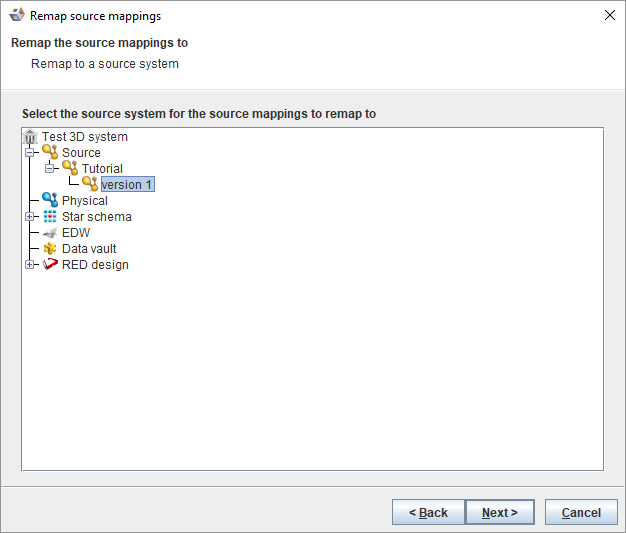Close the Remap source mappings dialog

[x=610, y=15]
